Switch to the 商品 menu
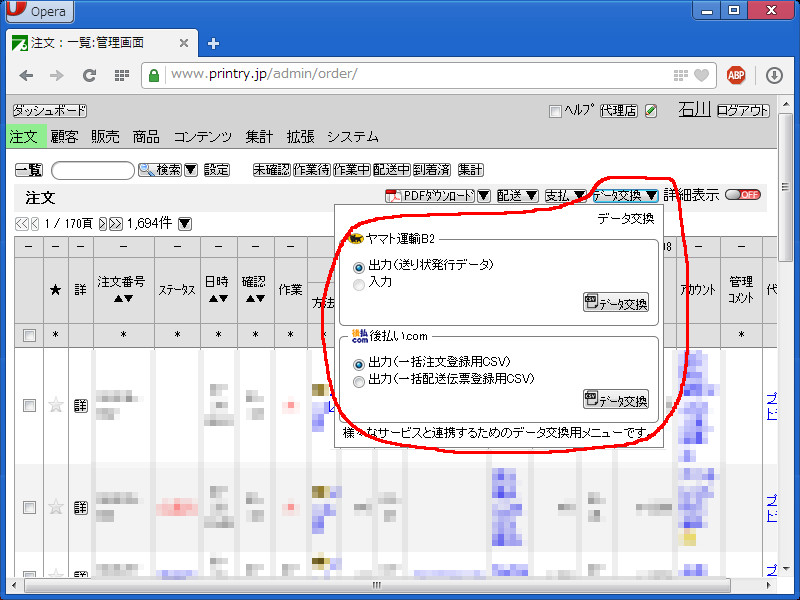The image size is (800, 600). click(146, 137)
